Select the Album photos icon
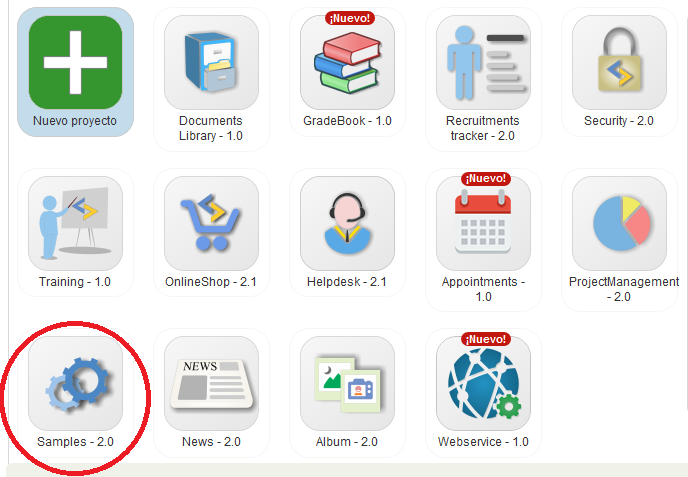 tap(347, 384)
